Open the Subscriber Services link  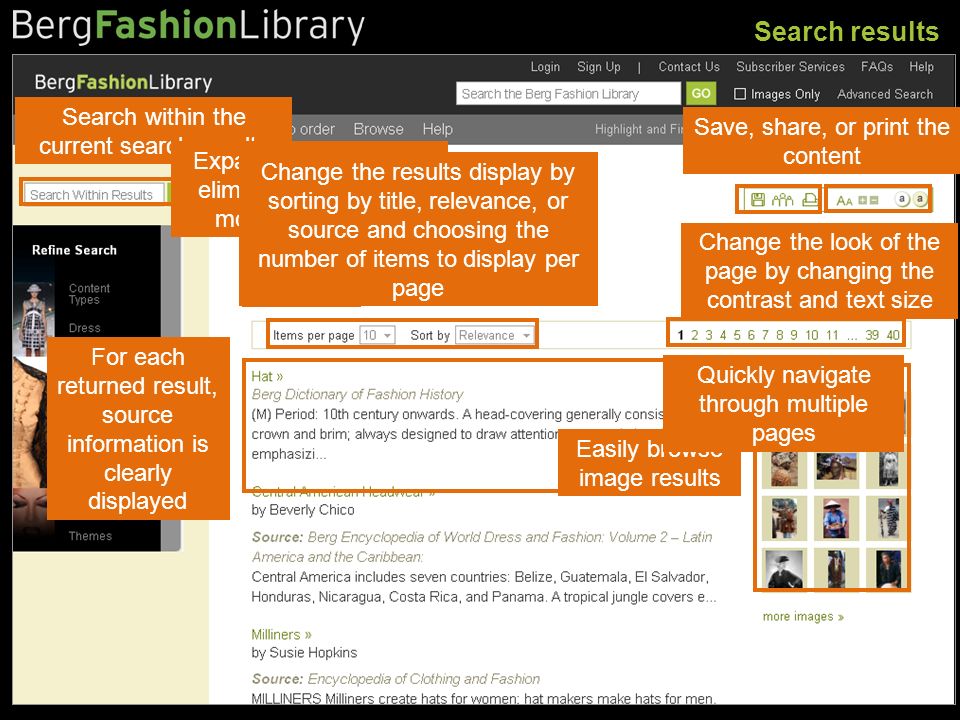pos(790,67)
